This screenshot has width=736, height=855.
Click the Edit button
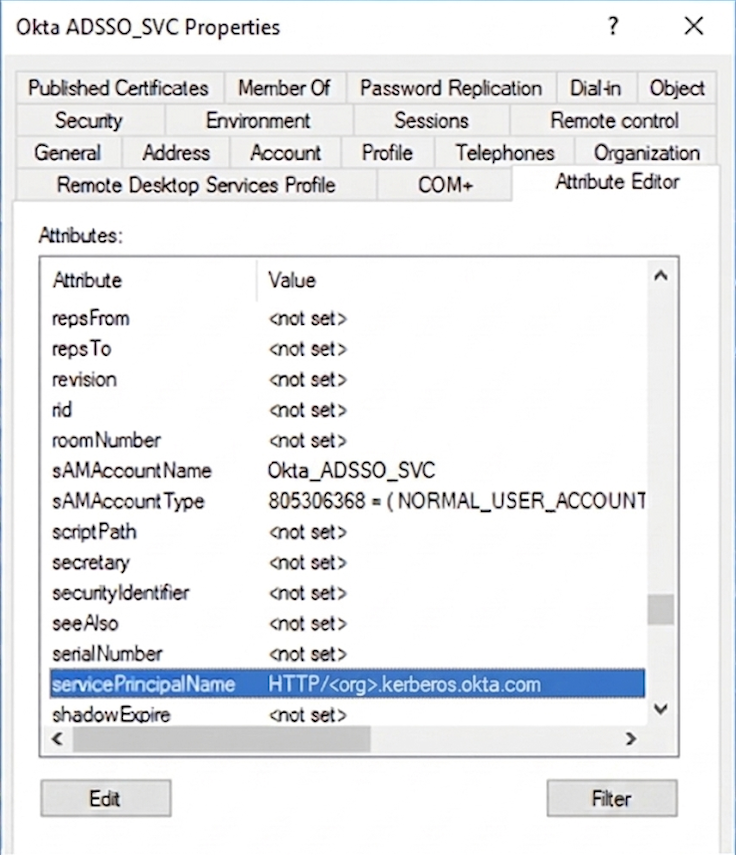pos(106,798)
